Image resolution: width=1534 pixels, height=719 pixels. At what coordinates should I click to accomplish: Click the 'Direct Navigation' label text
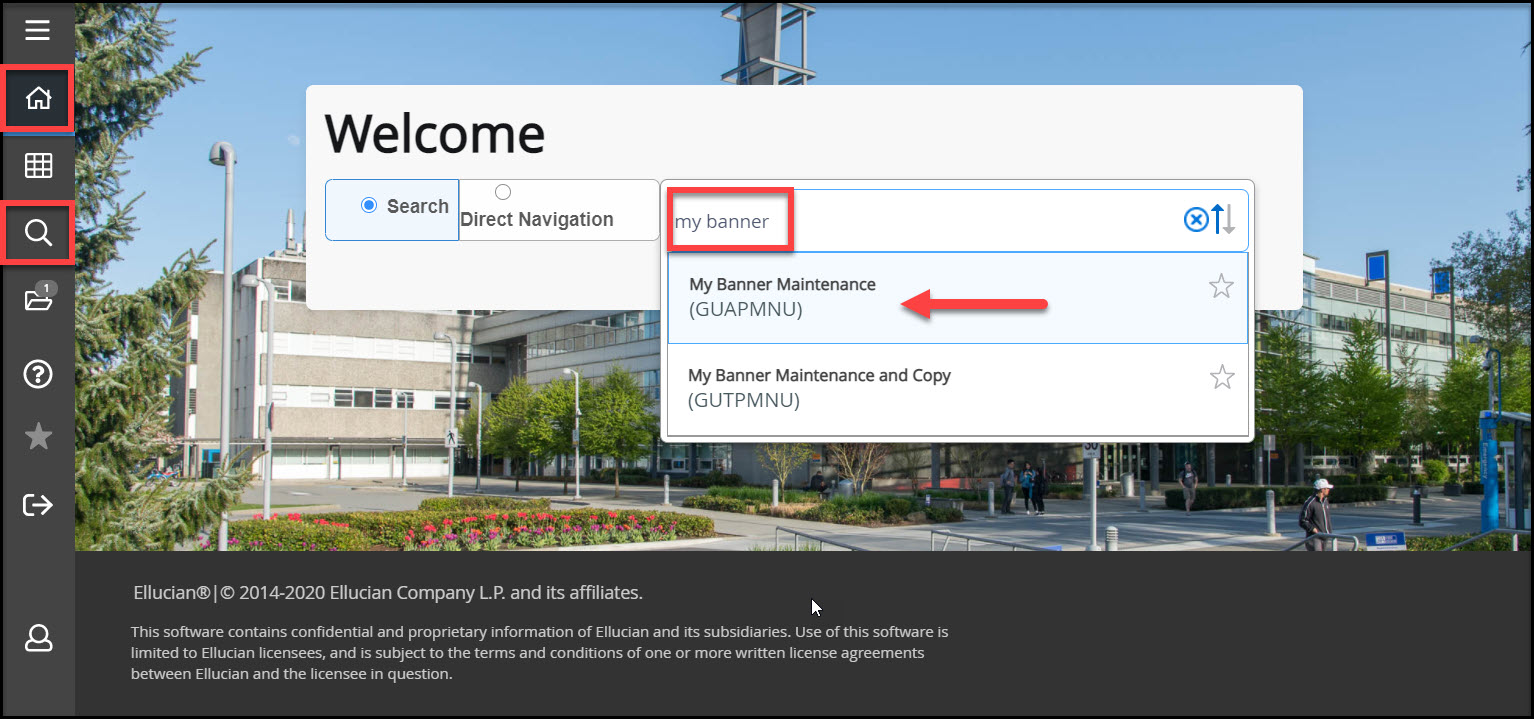(x=537, y=219)
